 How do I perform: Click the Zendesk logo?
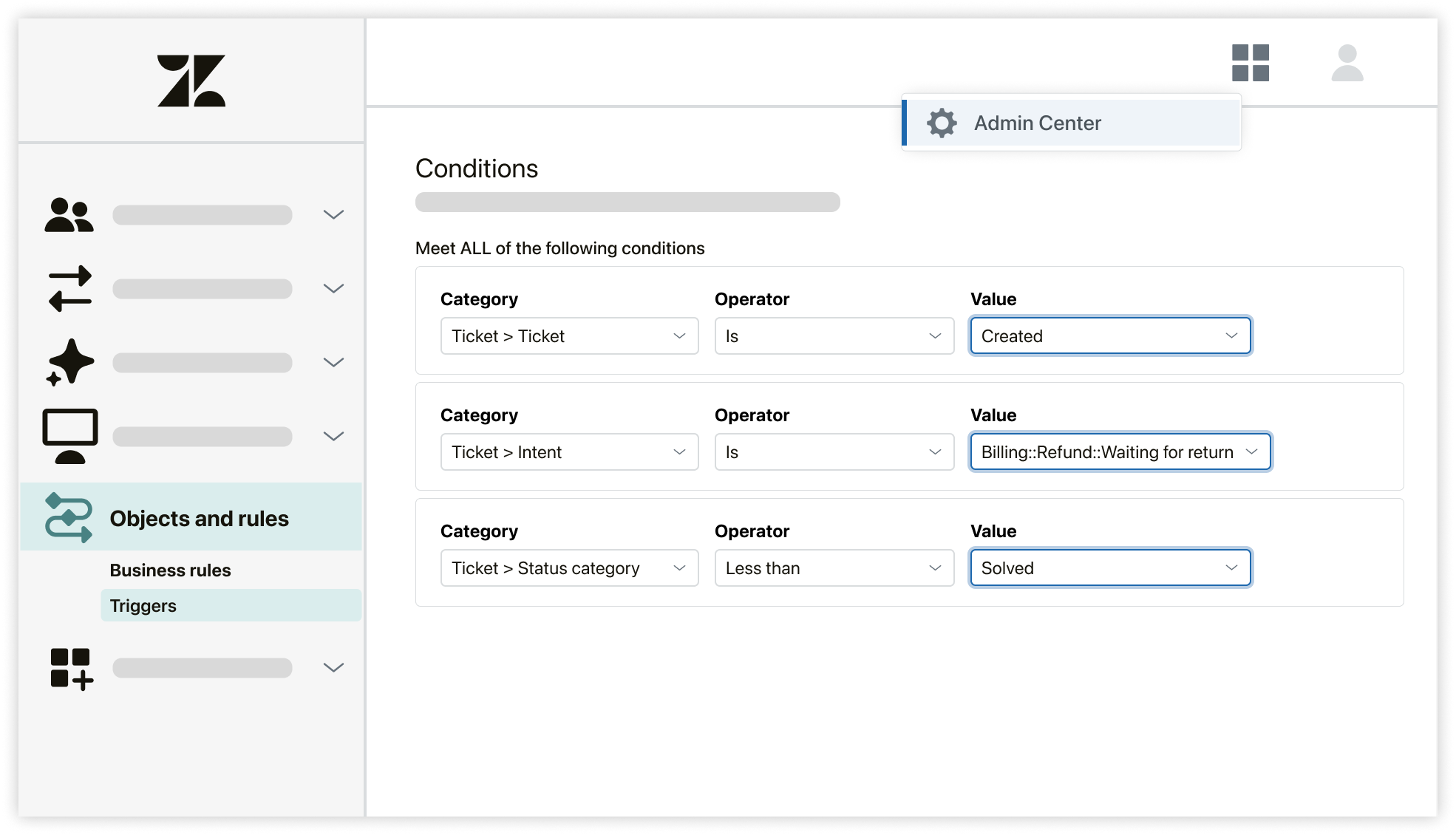point(191,81)
